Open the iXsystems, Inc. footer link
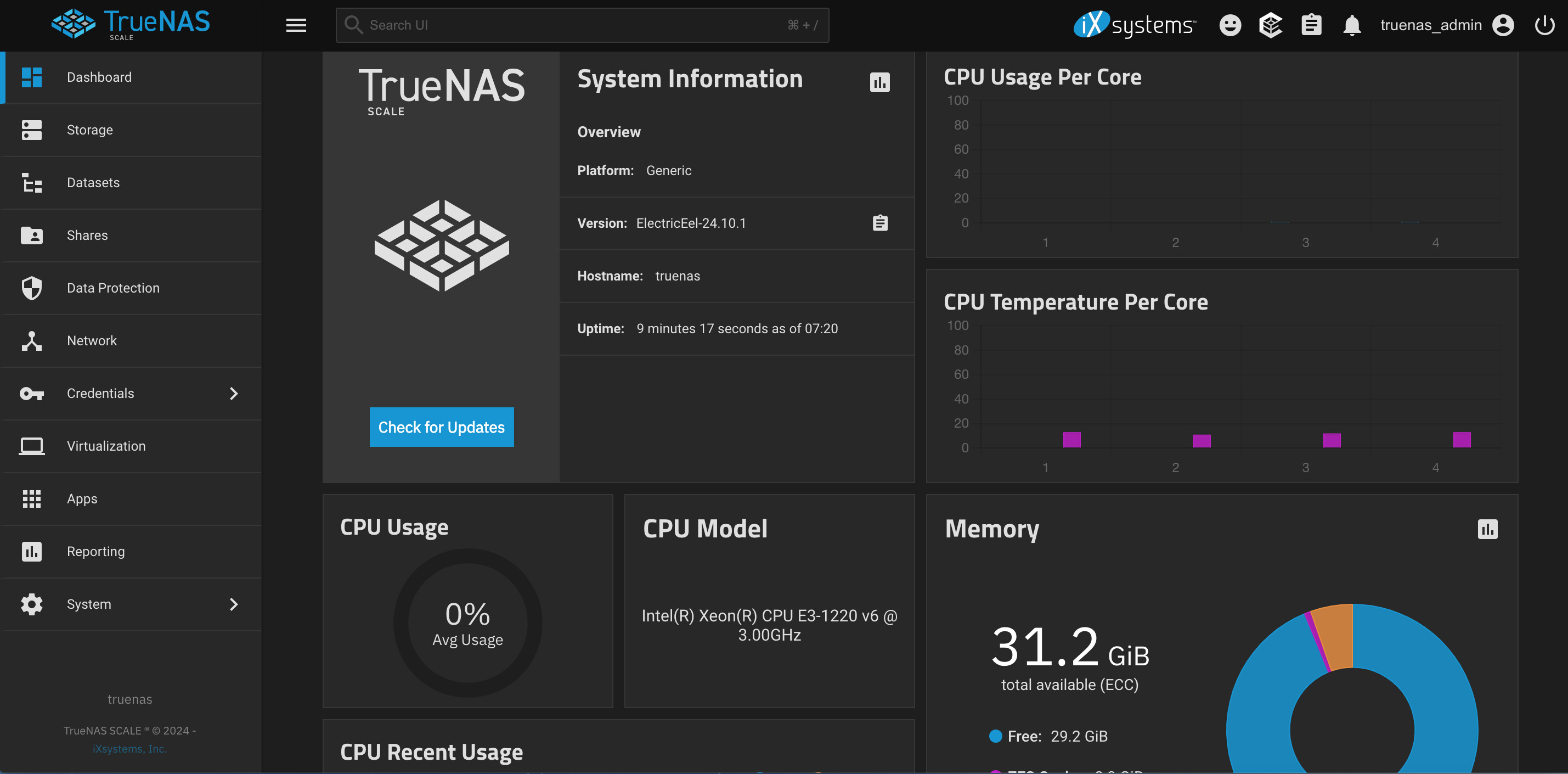Screen dimensions: 1568x774 click(129, 748)
